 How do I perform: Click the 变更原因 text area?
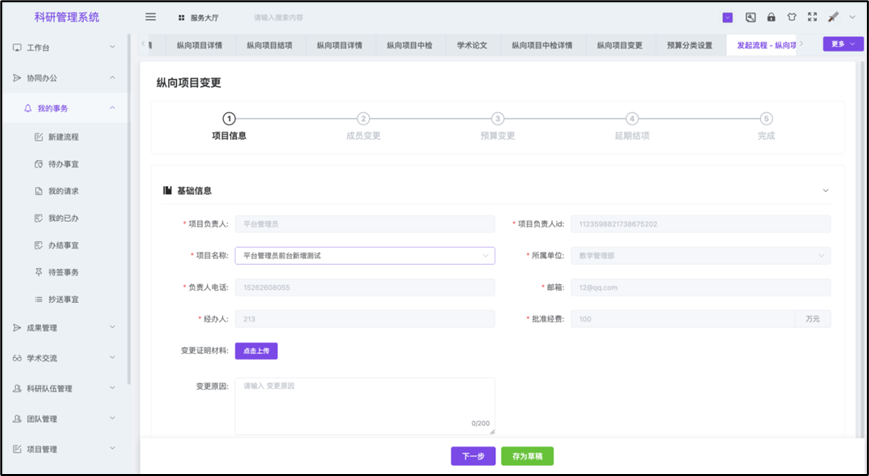tap(364, 405)
